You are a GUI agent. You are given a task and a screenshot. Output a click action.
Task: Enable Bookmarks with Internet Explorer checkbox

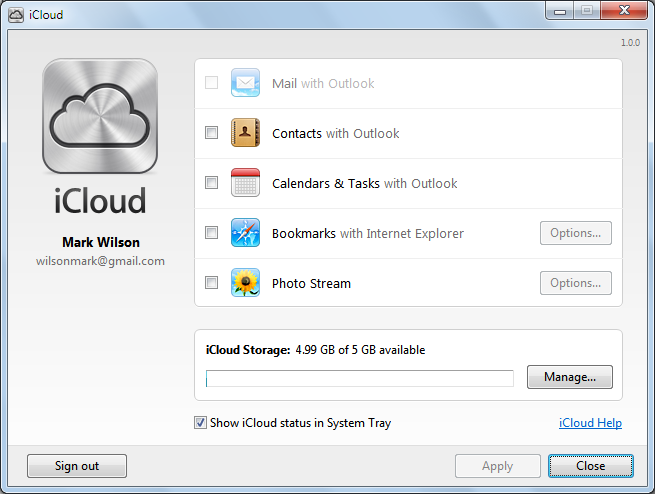tap(211, 233)
